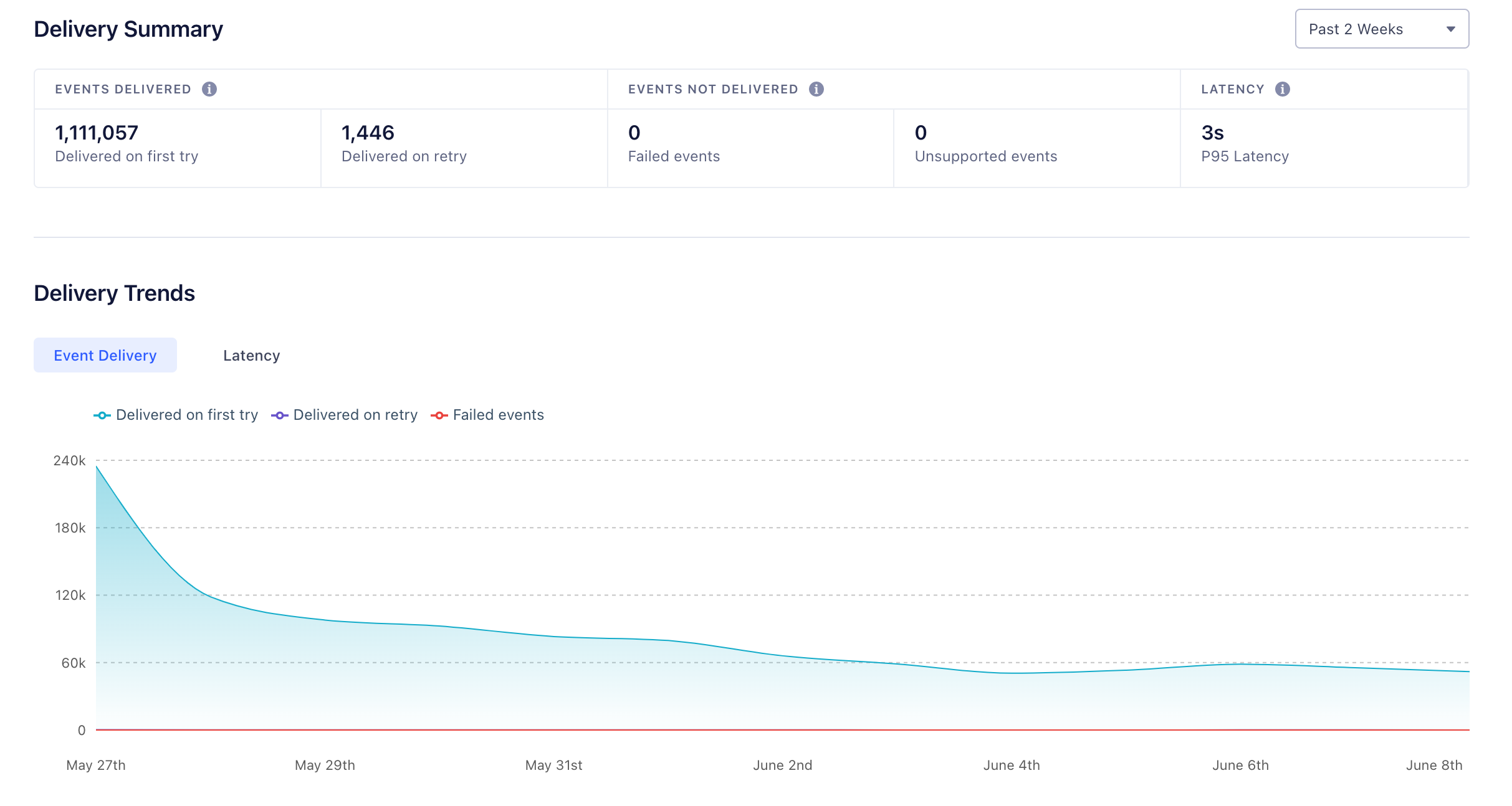Click the Unsupported events label
Screen dimensions: 1512x806
pos(986,156)
